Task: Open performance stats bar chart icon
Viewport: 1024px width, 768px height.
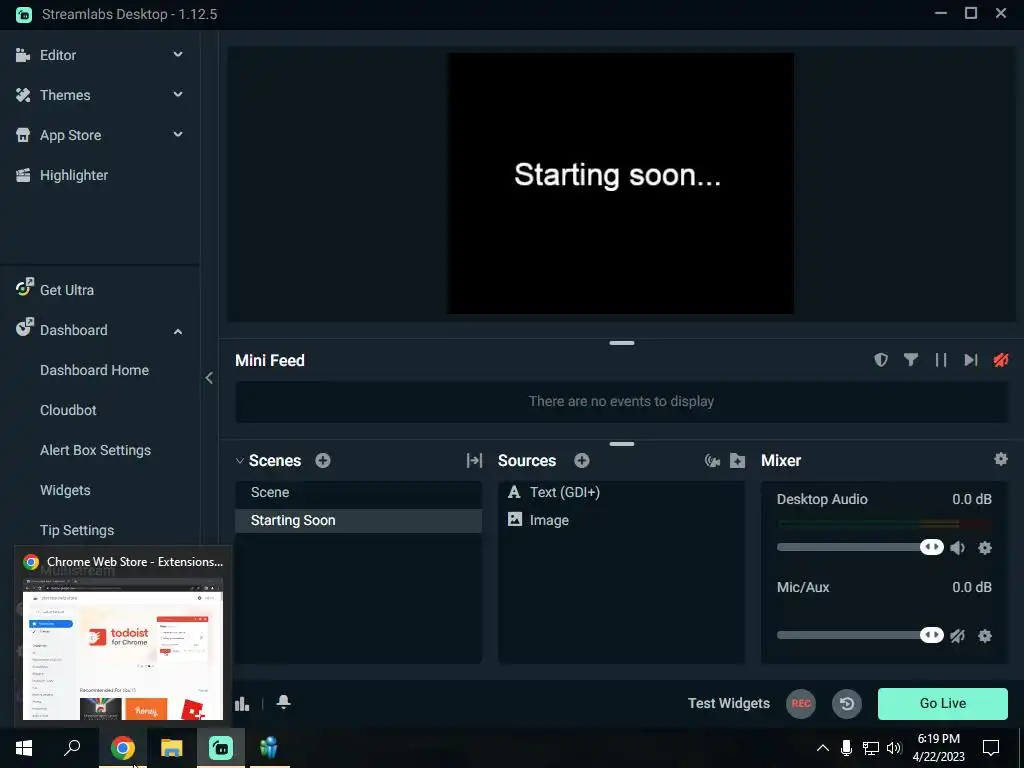Action: click(242, 703)
